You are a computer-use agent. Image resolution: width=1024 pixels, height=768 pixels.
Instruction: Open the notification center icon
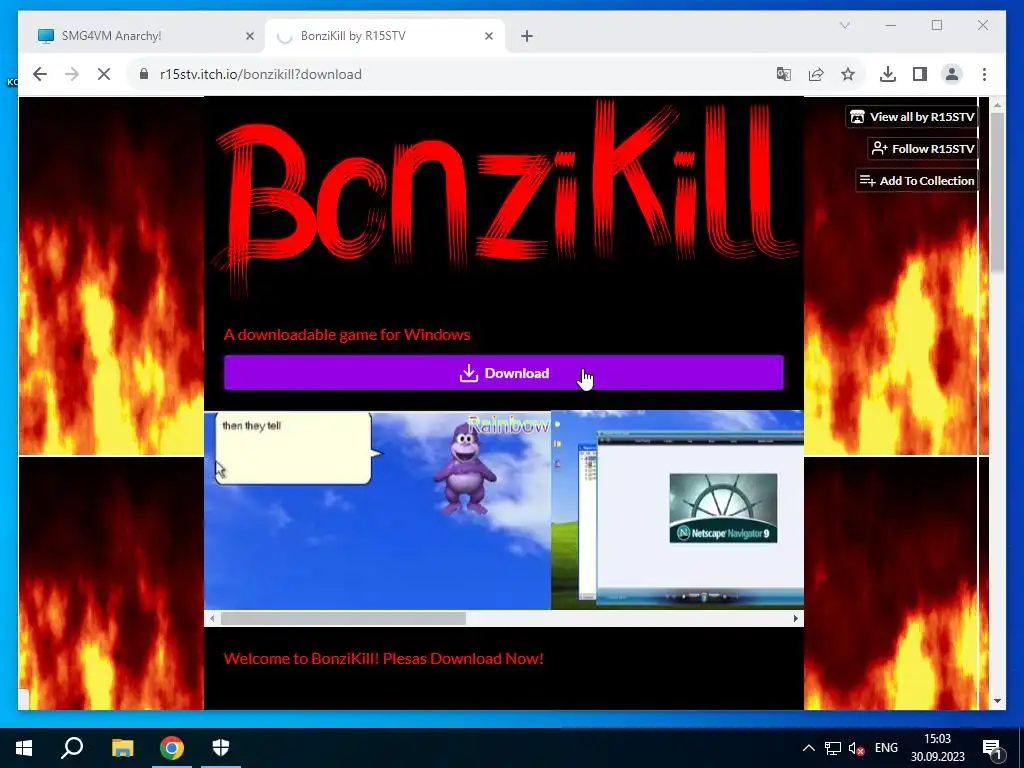tap(993, 748)
